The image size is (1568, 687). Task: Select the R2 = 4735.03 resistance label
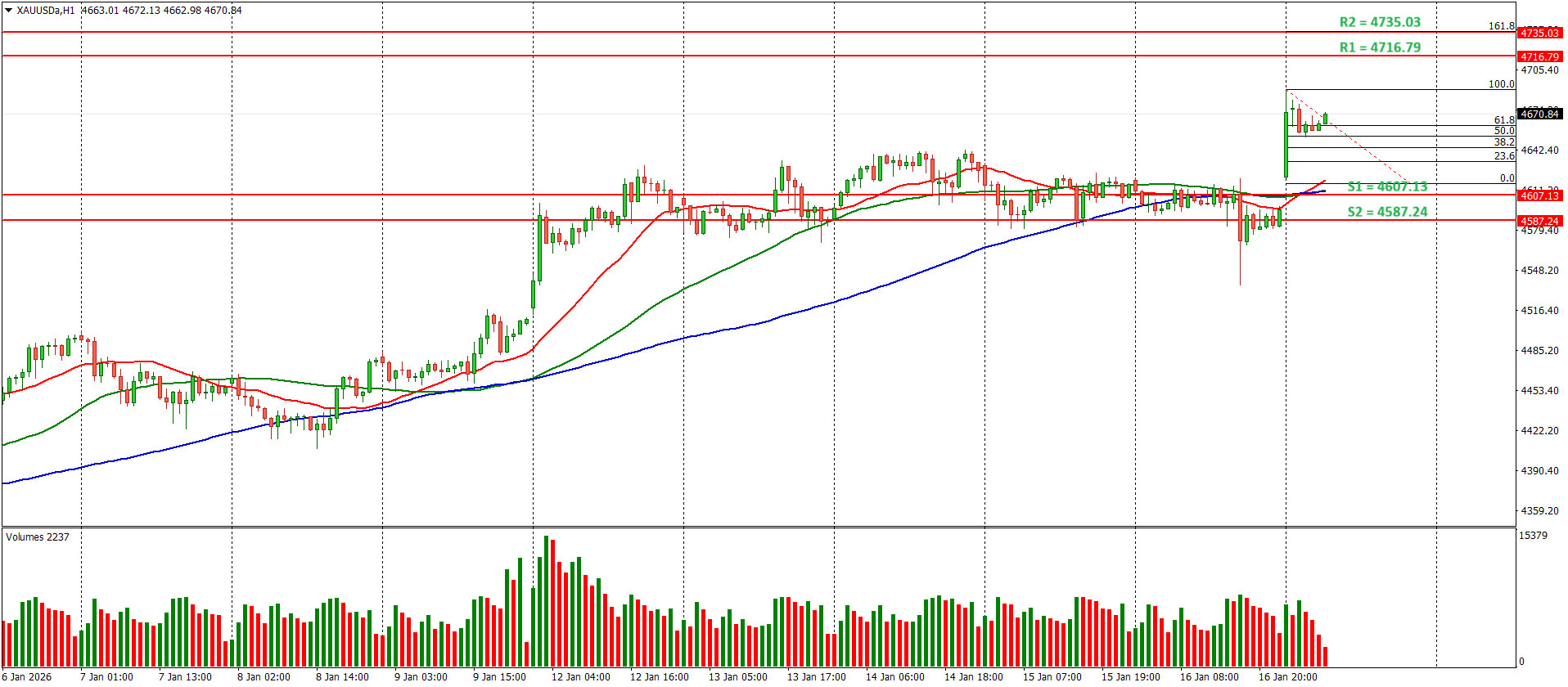[x=1380, y=23]
